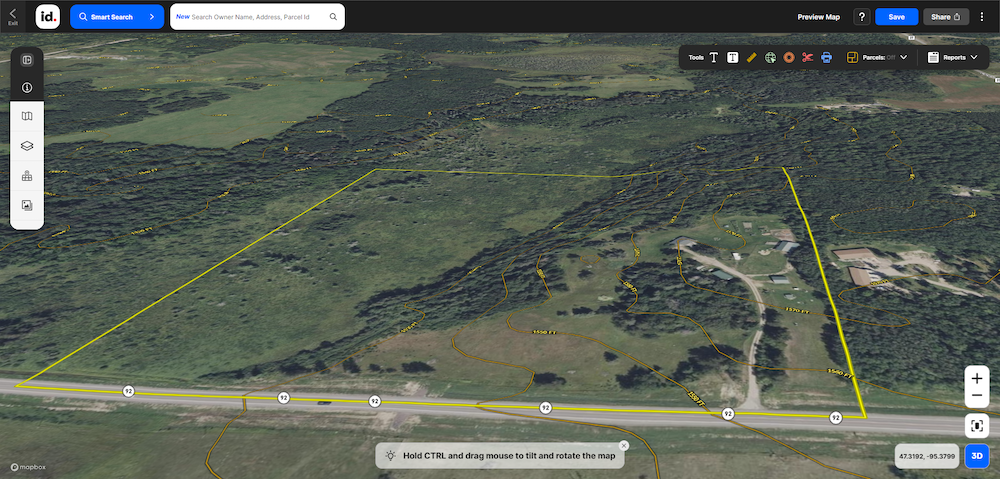Zoom in with the plus button
Image resolution: width=1000 pixels, height=479 pixels.
[x=977, y=380]
